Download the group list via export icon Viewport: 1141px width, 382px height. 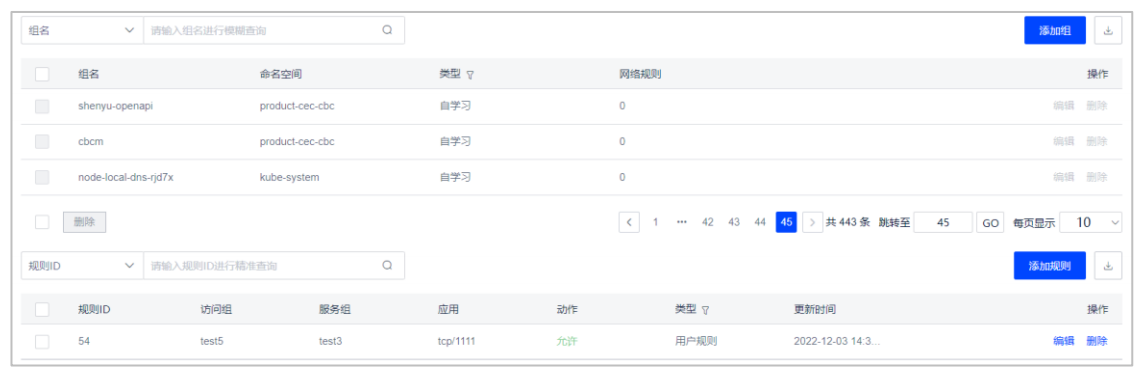tap(1108, 31)
